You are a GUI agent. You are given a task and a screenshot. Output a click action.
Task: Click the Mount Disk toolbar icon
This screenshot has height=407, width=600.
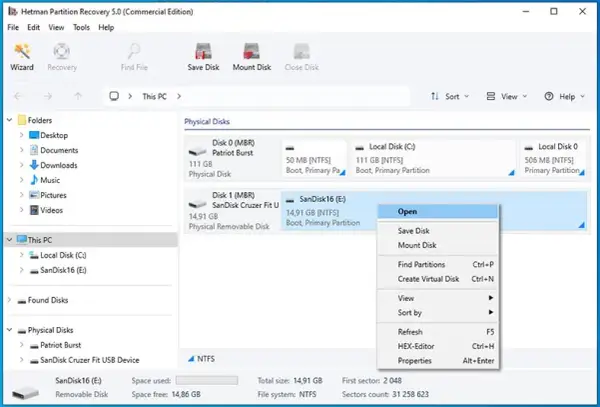(x=252, y=57)
